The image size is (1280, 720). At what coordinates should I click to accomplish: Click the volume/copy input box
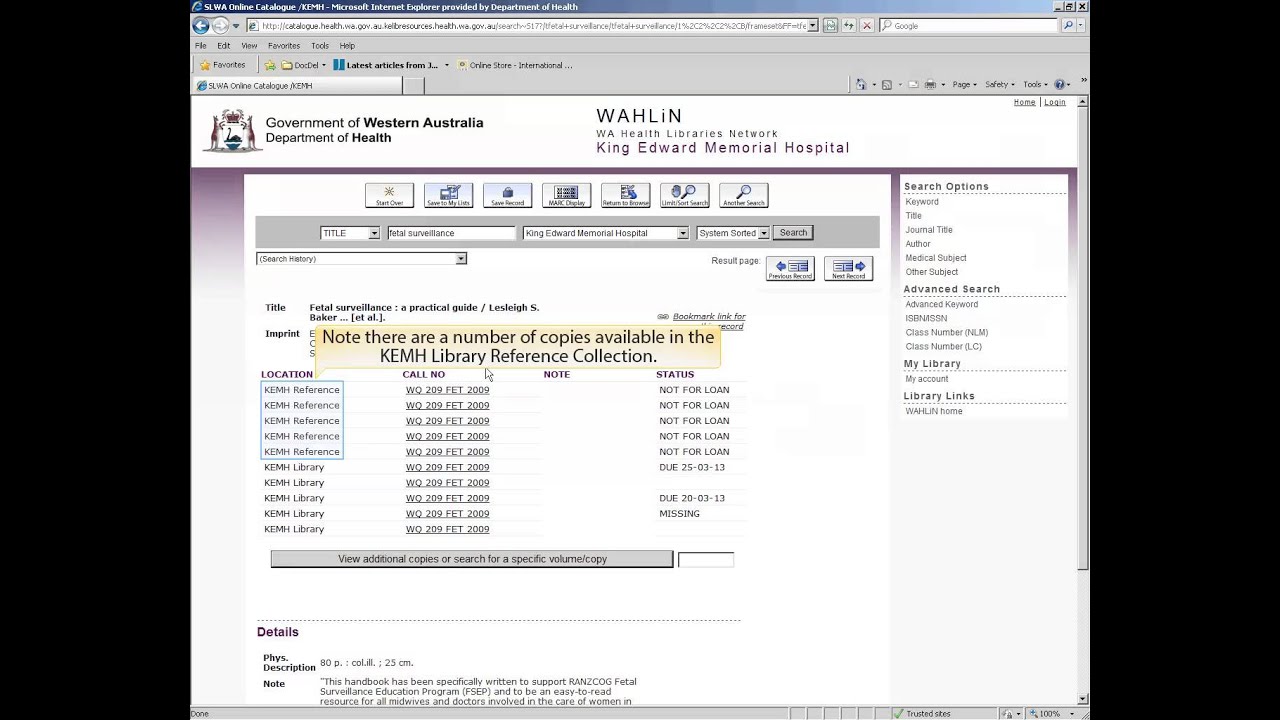(x=706, y=559)
